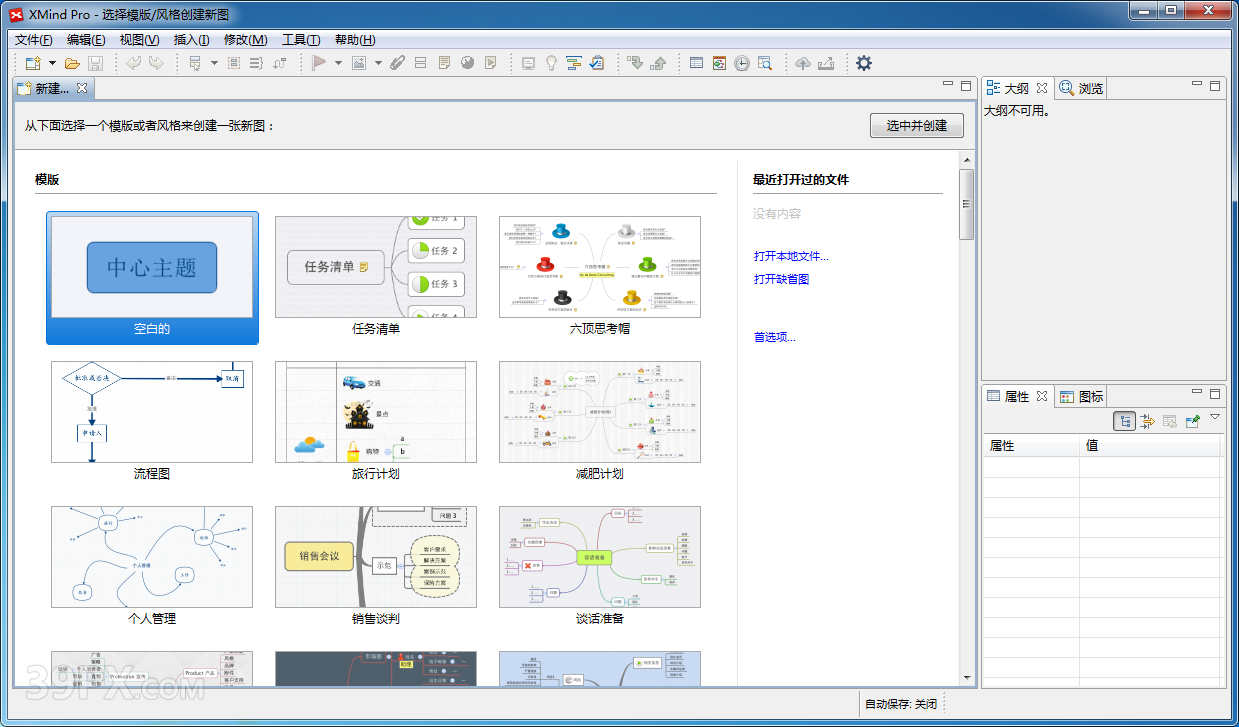Click the label toolbar icon
Viewport: 1239px width, 727px height.
click(420, 63)
